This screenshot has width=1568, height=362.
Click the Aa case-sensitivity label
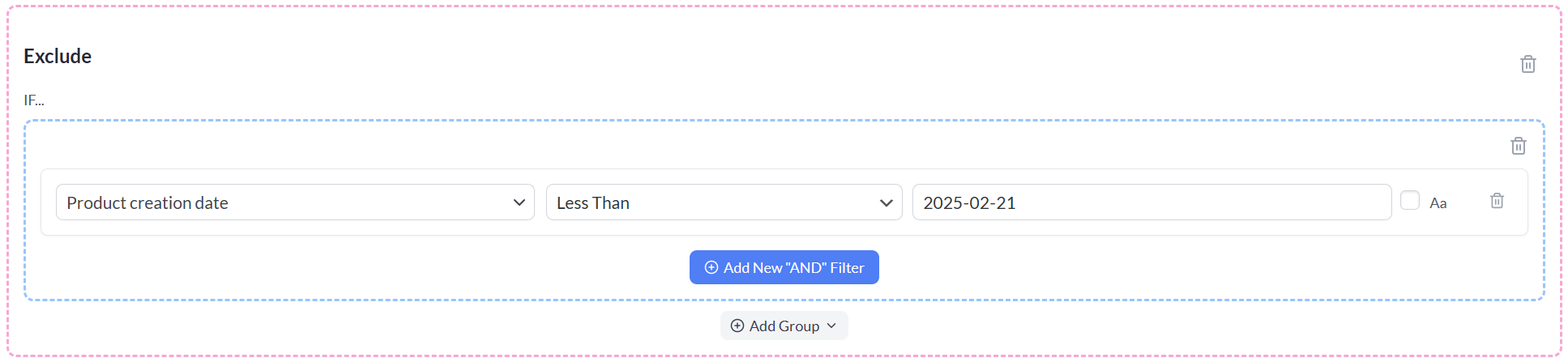1438,203
